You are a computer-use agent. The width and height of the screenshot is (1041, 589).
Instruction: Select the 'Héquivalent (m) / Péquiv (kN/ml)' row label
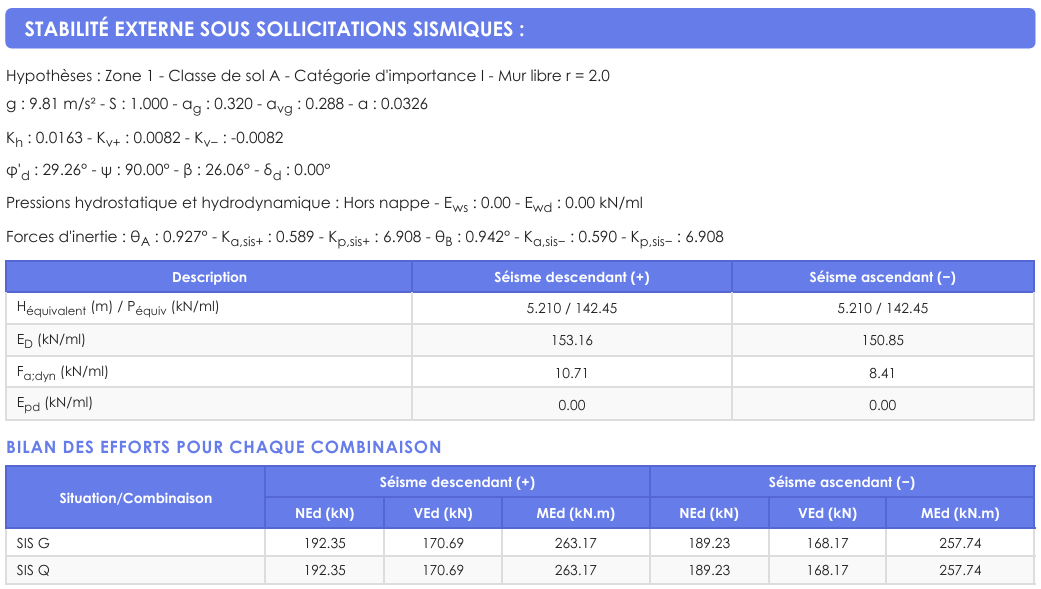point(118,308)
